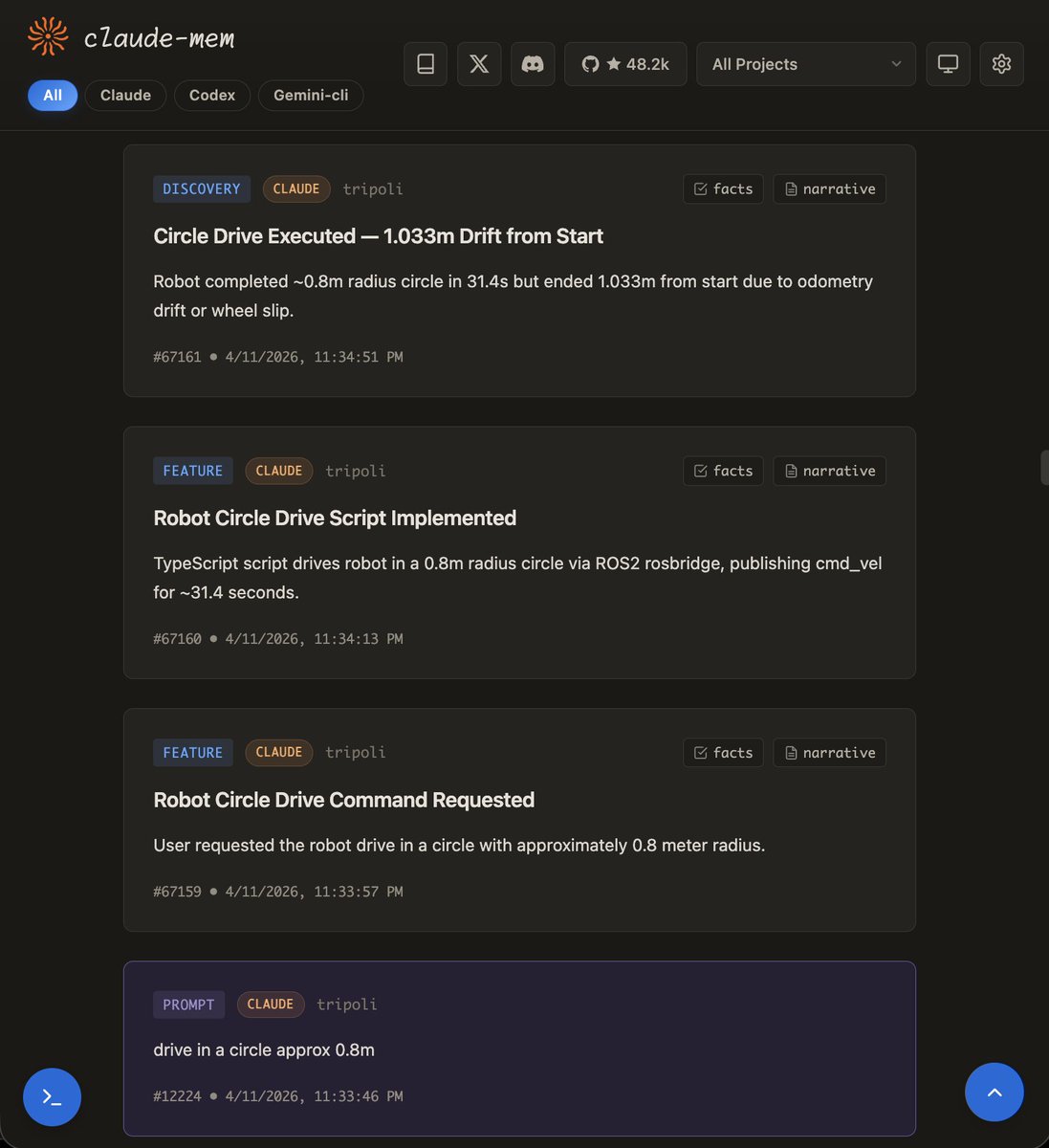Screen dimensions: 1049x1148
Task: Click FEATURE badge on Command Requested card
Action: coord(192,753)
